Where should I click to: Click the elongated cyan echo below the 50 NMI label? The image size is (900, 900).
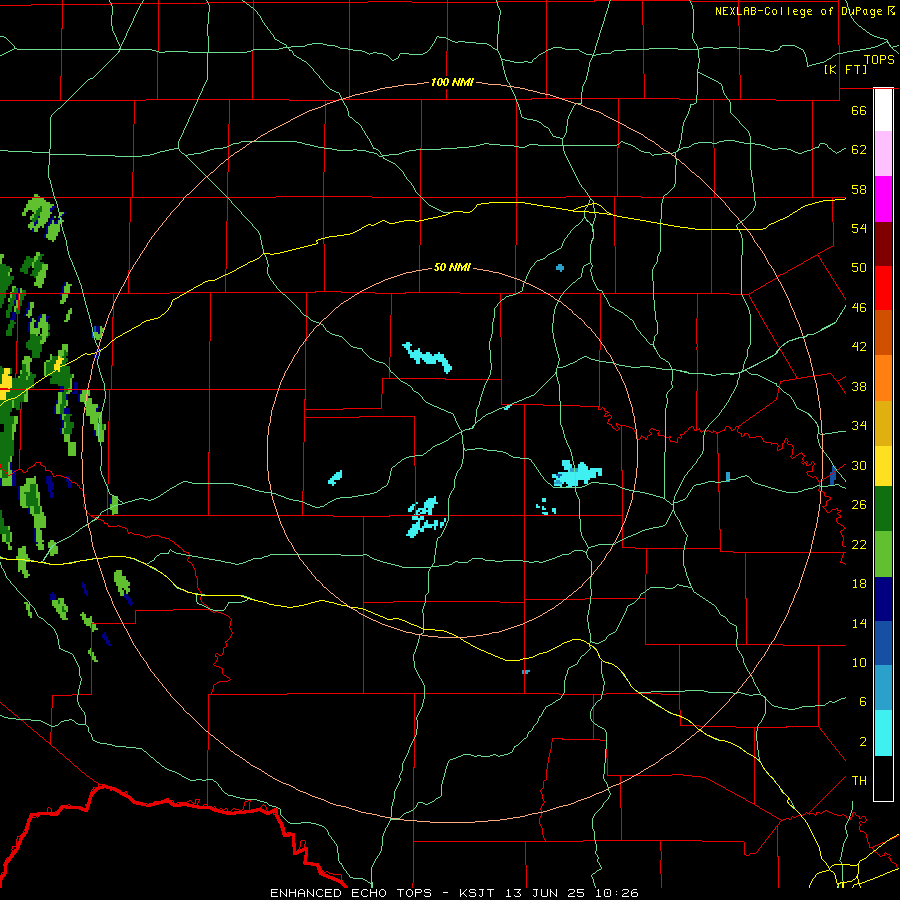(x=428, y=357)
